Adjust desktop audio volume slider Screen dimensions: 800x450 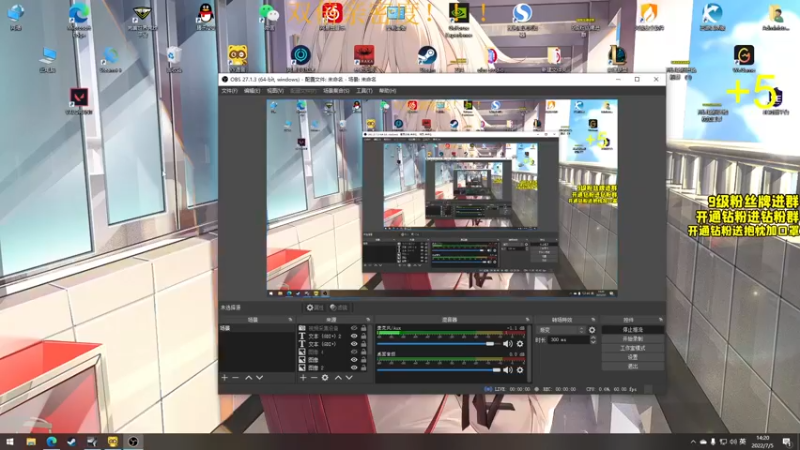click(x=439, y=370)
